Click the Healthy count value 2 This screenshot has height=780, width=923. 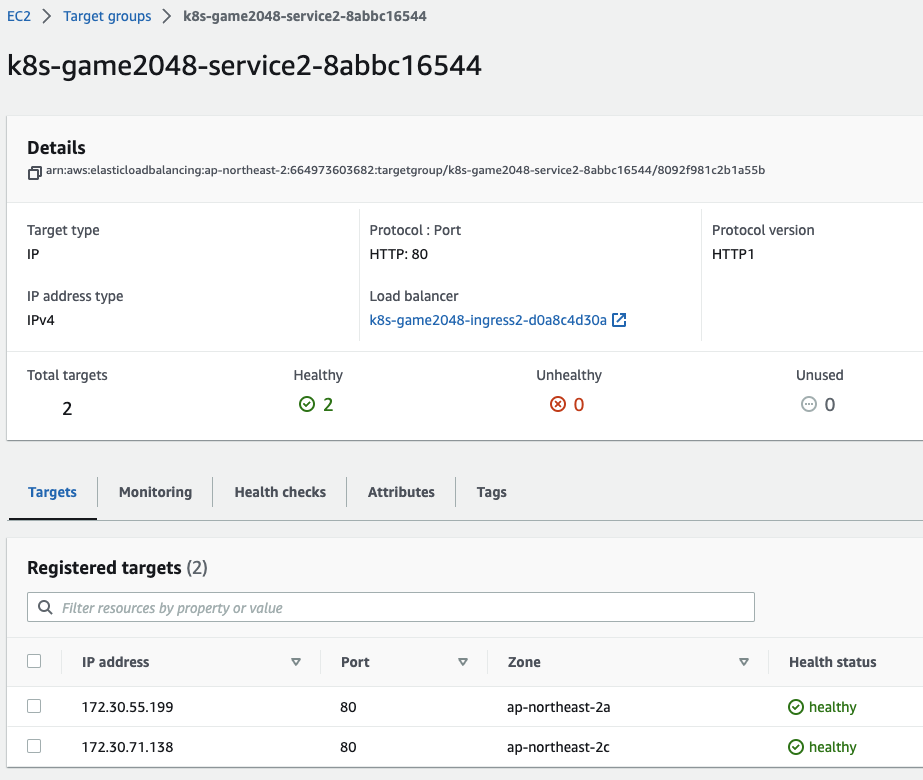click(328, 404)
